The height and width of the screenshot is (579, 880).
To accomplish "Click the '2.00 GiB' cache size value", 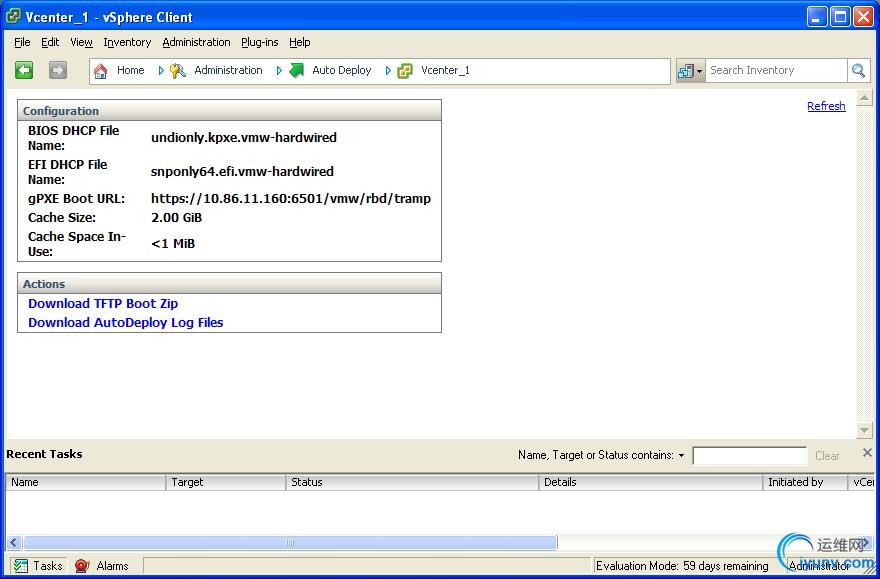I will 177,218.
